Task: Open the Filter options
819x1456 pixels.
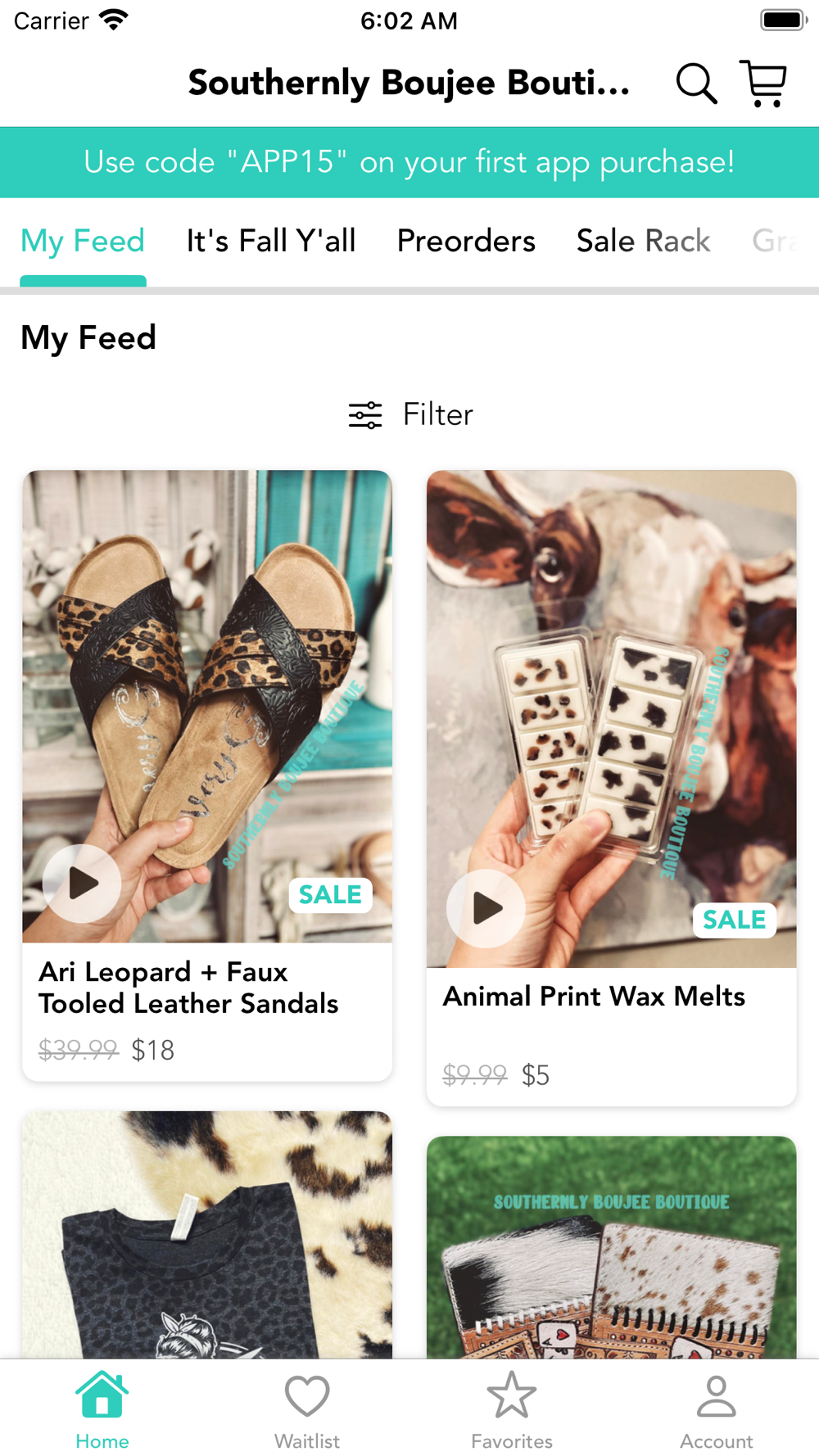Action: click(411, 415)
